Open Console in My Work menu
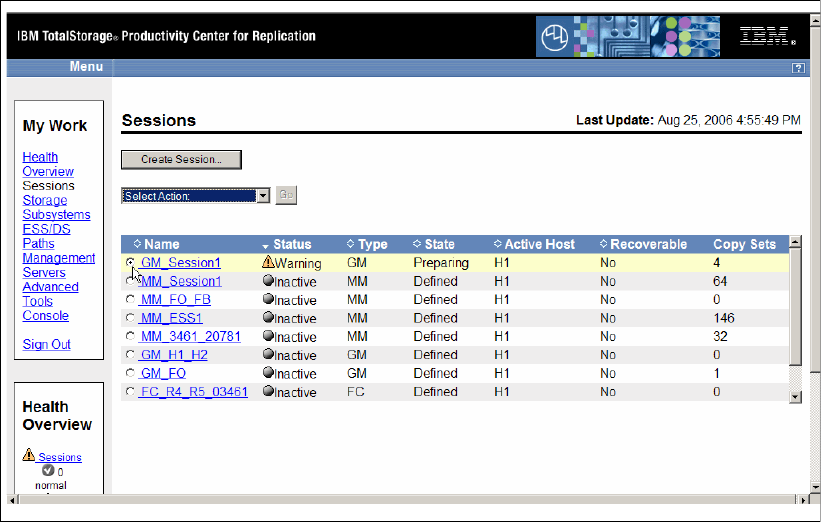The image size is (821, 522). click(x=46, y=316)
